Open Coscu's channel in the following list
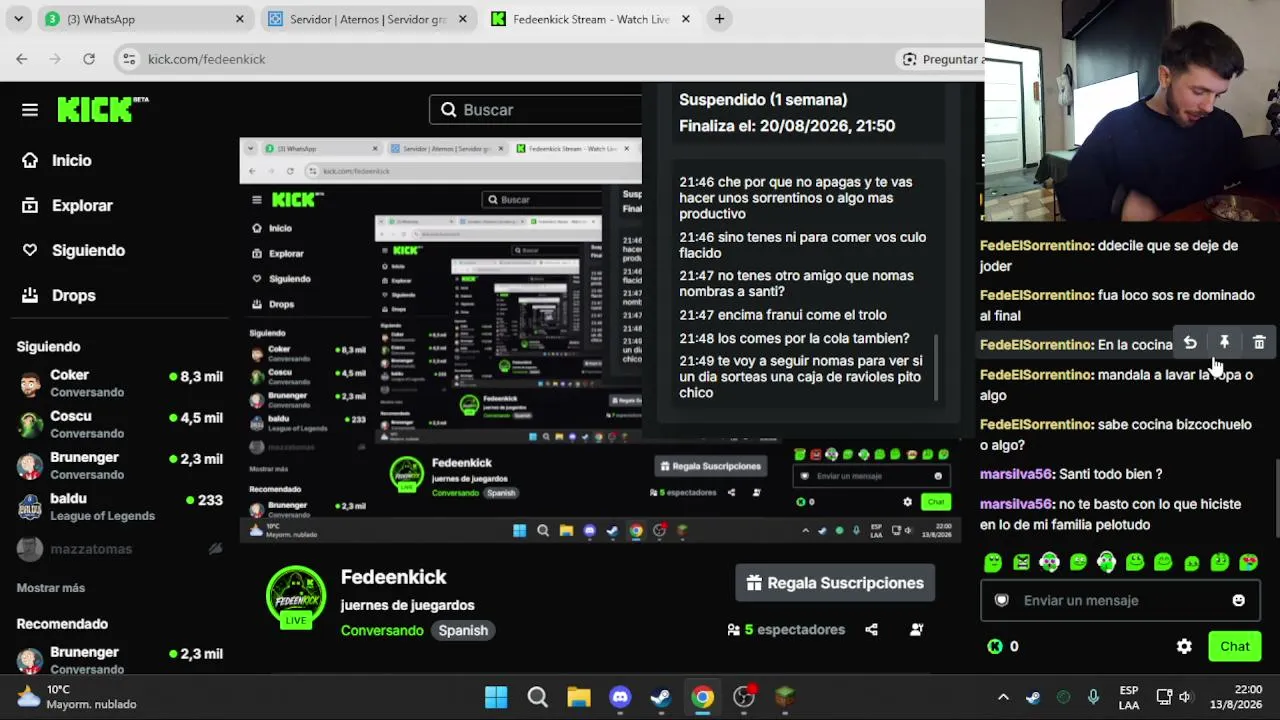 (x=120, y=424)
